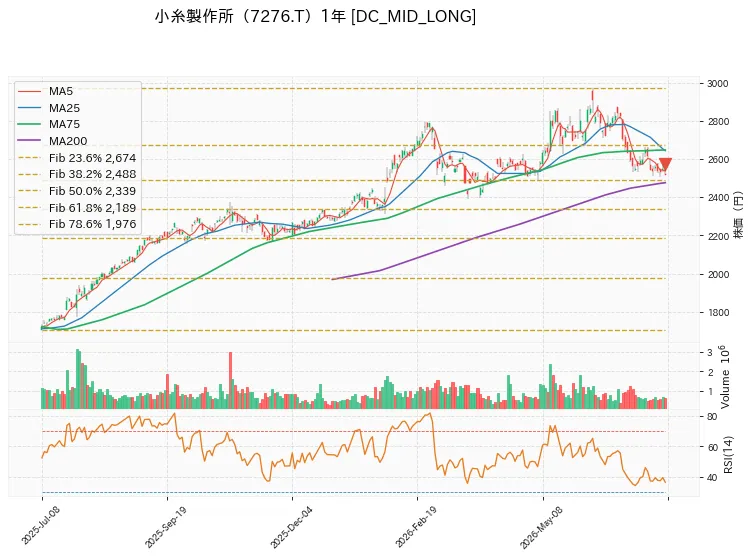Click the red MA5 line swatch in legend
Screen dimensions: 752x558
tap(29, 91)
